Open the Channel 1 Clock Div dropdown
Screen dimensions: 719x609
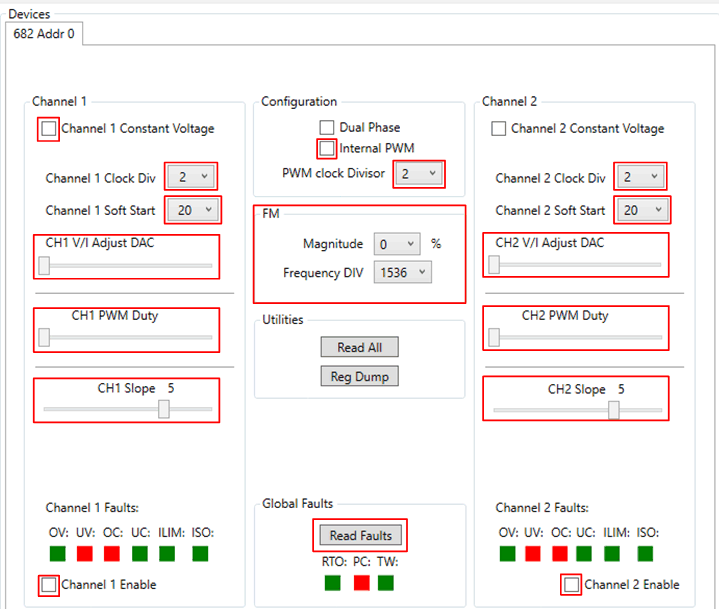[x=190, y=177]
